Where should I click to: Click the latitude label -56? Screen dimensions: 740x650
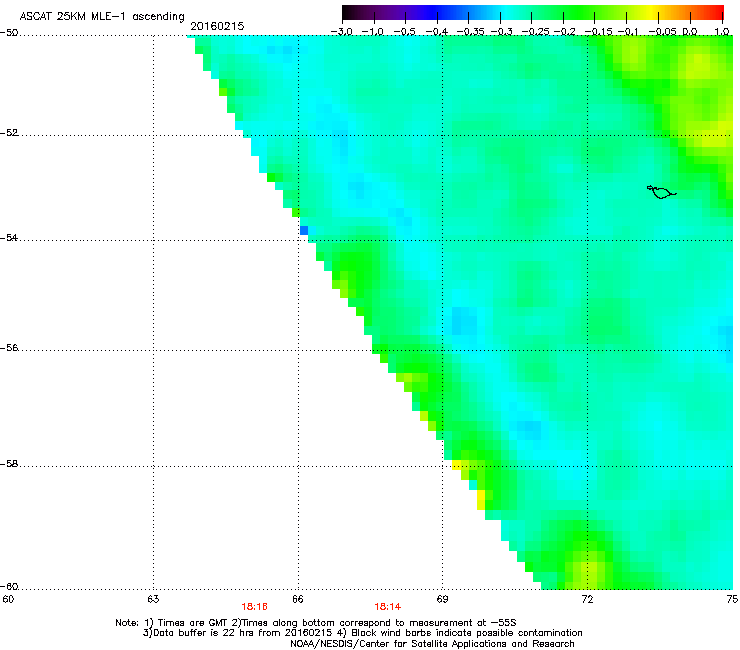[x=9, y=348]
